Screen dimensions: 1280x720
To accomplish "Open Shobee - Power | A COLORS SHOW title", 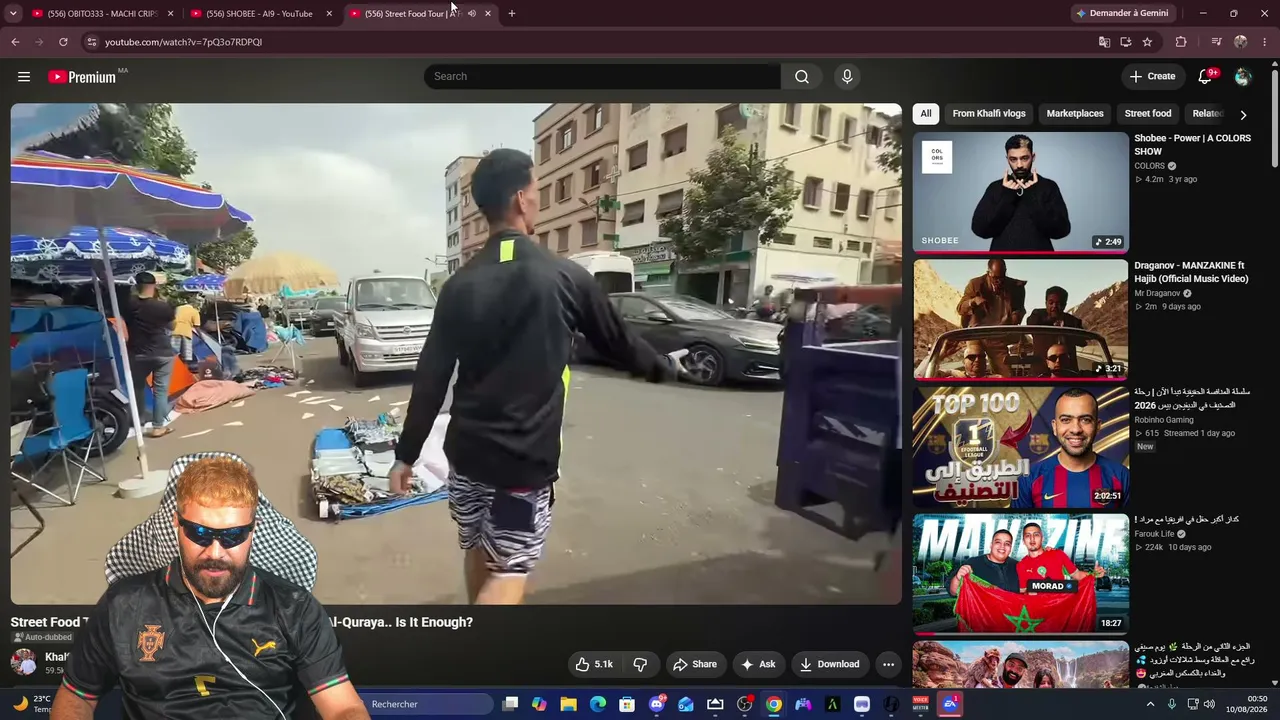I will [1192, 145].
